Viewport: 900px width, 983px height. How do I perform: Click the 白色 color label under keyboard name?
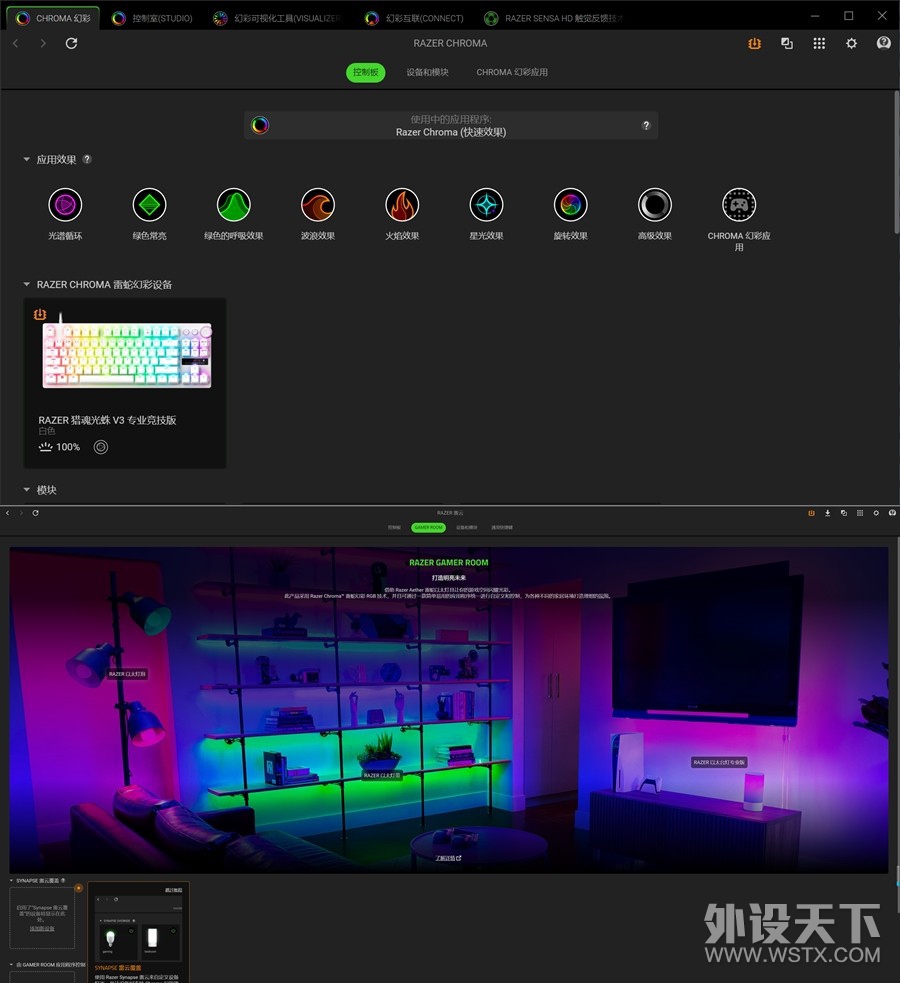pos(47,431)
